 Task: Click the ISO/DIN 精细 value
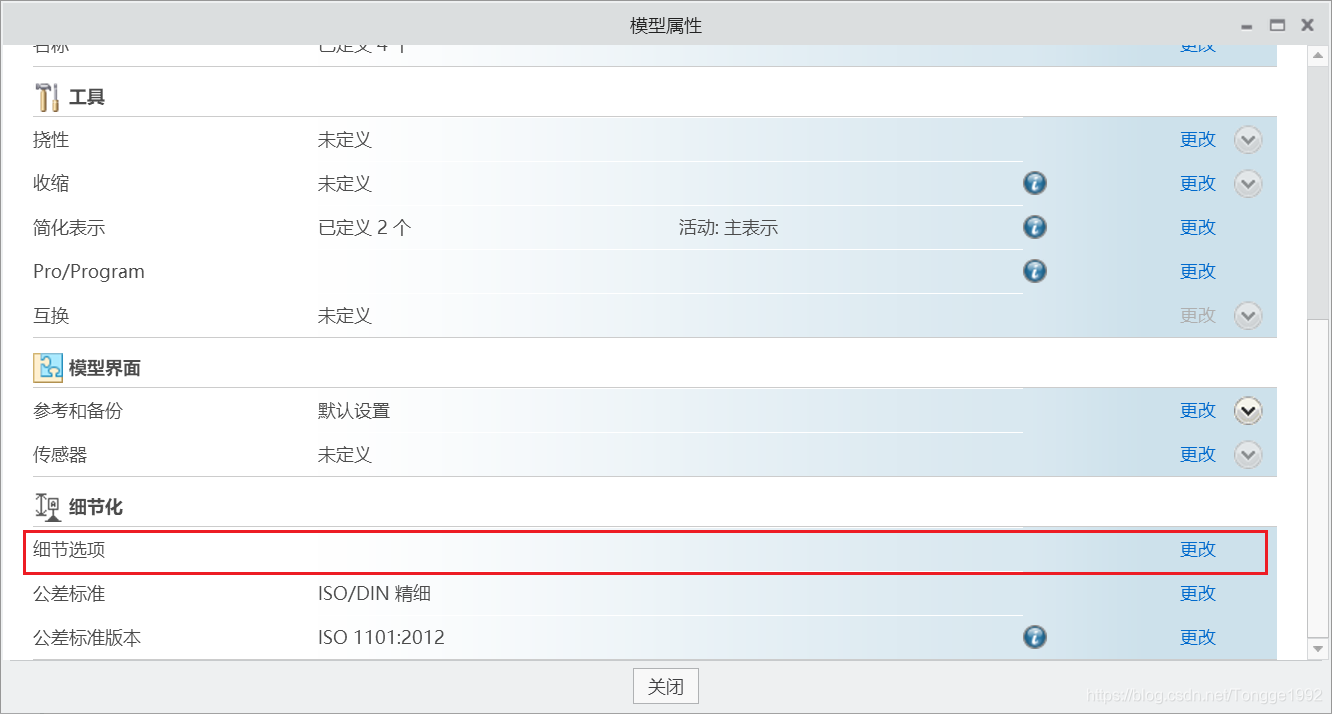click(x=374, y=594)
